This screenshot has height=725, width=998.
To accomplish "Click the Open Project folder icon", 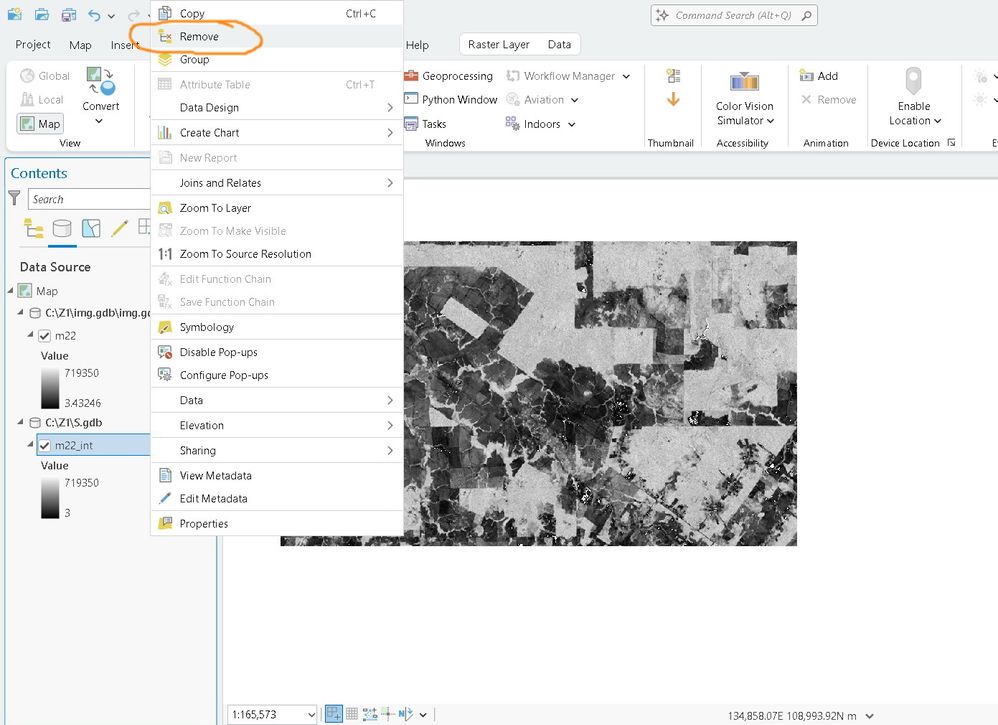I will point(41,14).
